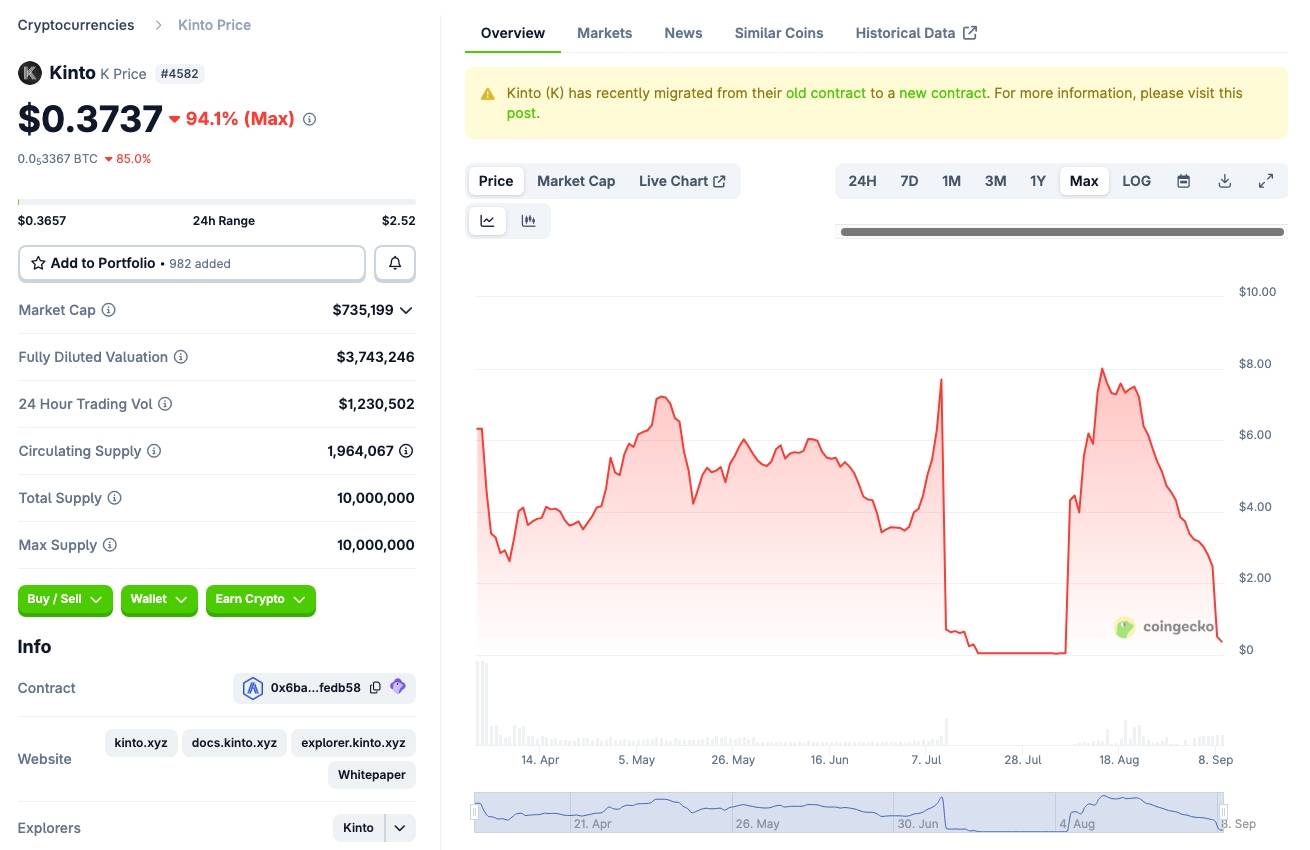
Task: Click Market Cap info icon
Action: coord(108,310)
